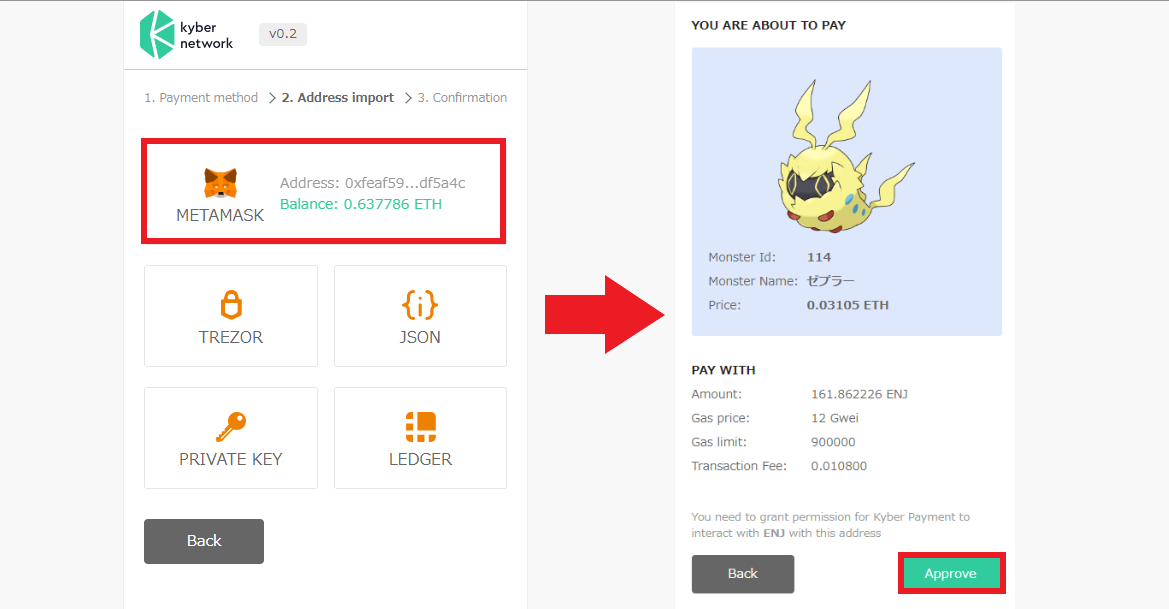
Task: Select step 2. Address import
Action: (338, 98)
